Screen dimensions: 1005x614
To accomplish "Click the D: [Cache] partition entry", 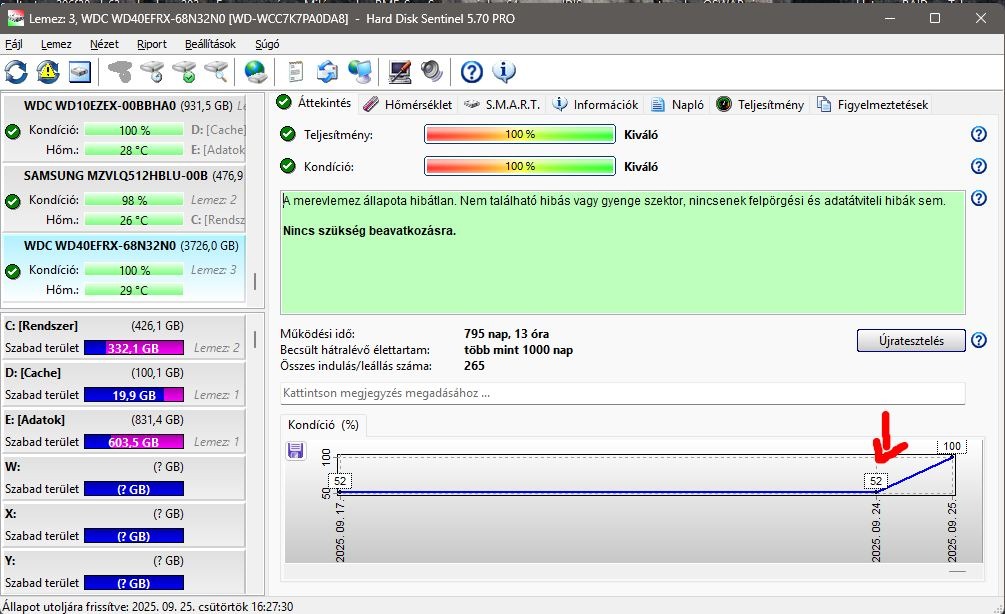I will pyautogui.click(x=123, y=384).
